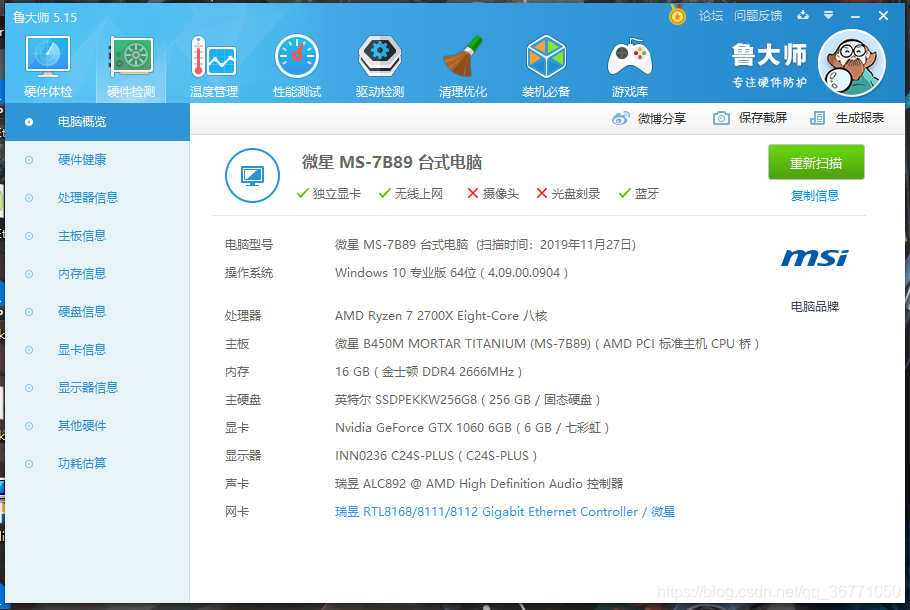Screen dimensions: 910x610
Task: Click the 独立显卡 status indicator
Action: tap(328, 194)
